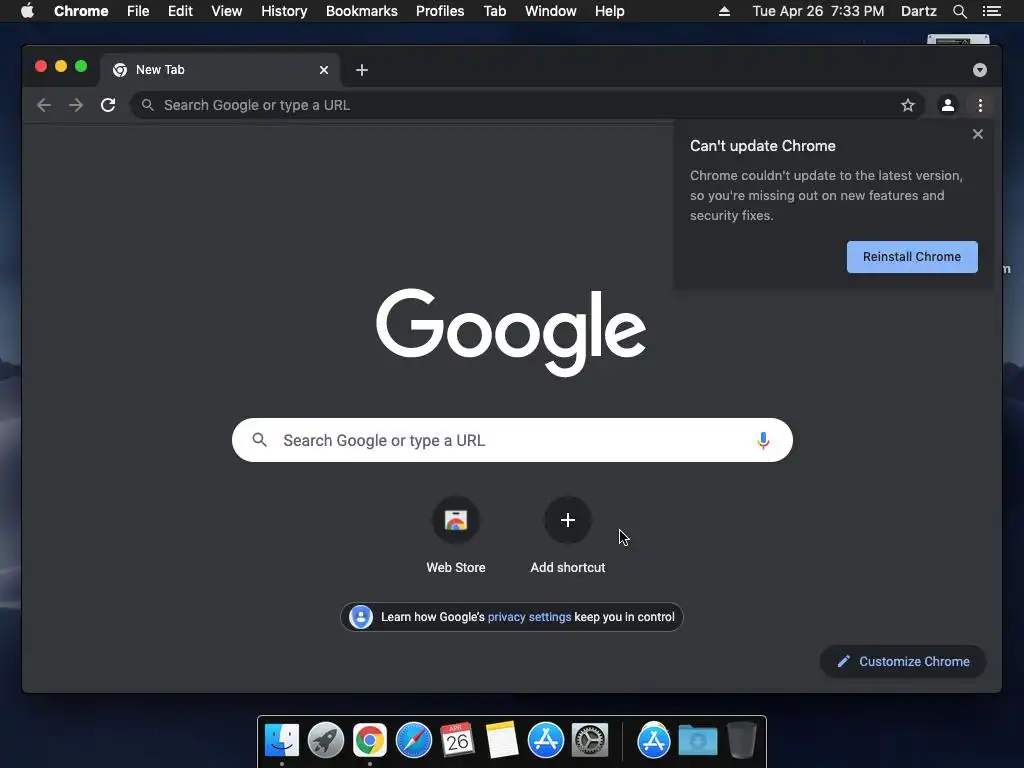
Task: Go forward using the forward arrow
Action: pyautogui.click(x=76, y=105)
